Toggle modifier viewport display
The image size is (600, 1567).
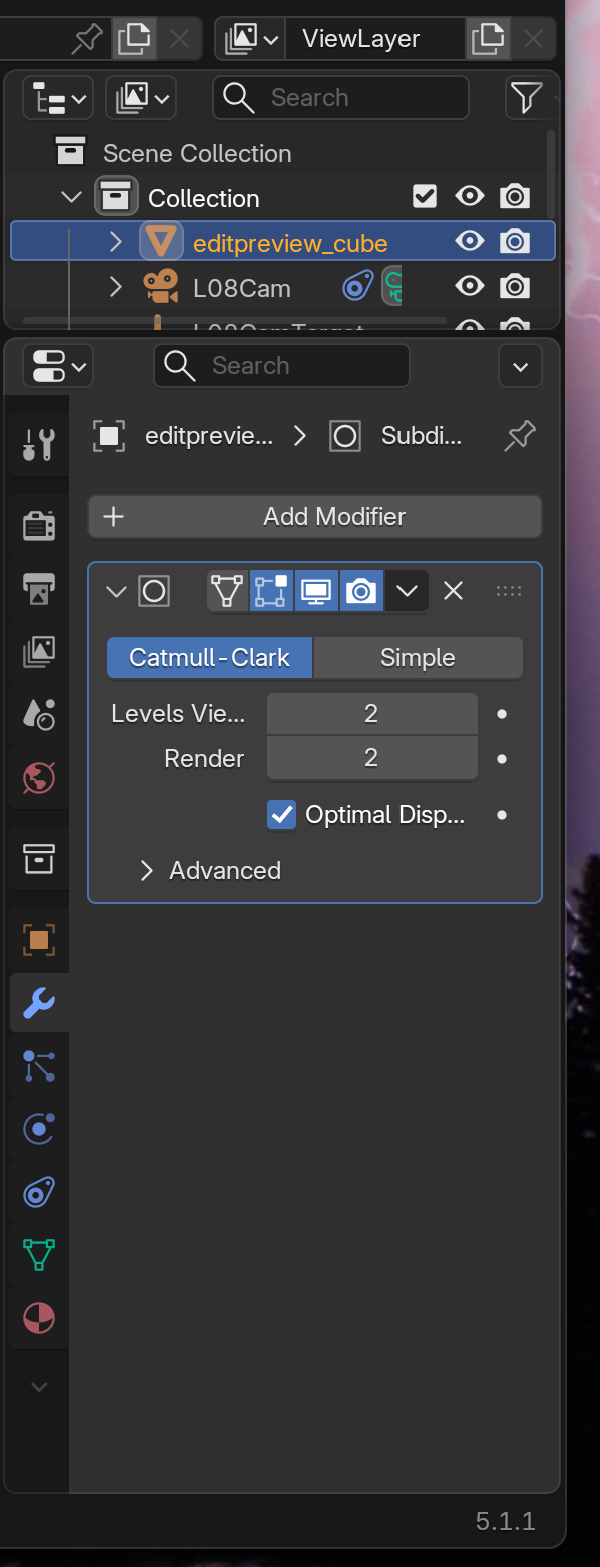coord(316,591)
